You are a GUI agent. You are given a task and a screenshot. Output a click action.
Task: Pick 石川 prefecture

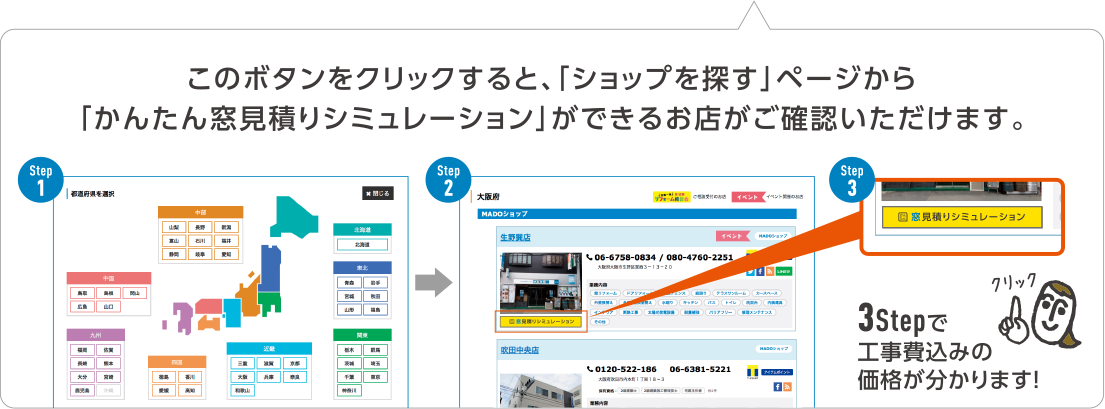coord(200,240)
